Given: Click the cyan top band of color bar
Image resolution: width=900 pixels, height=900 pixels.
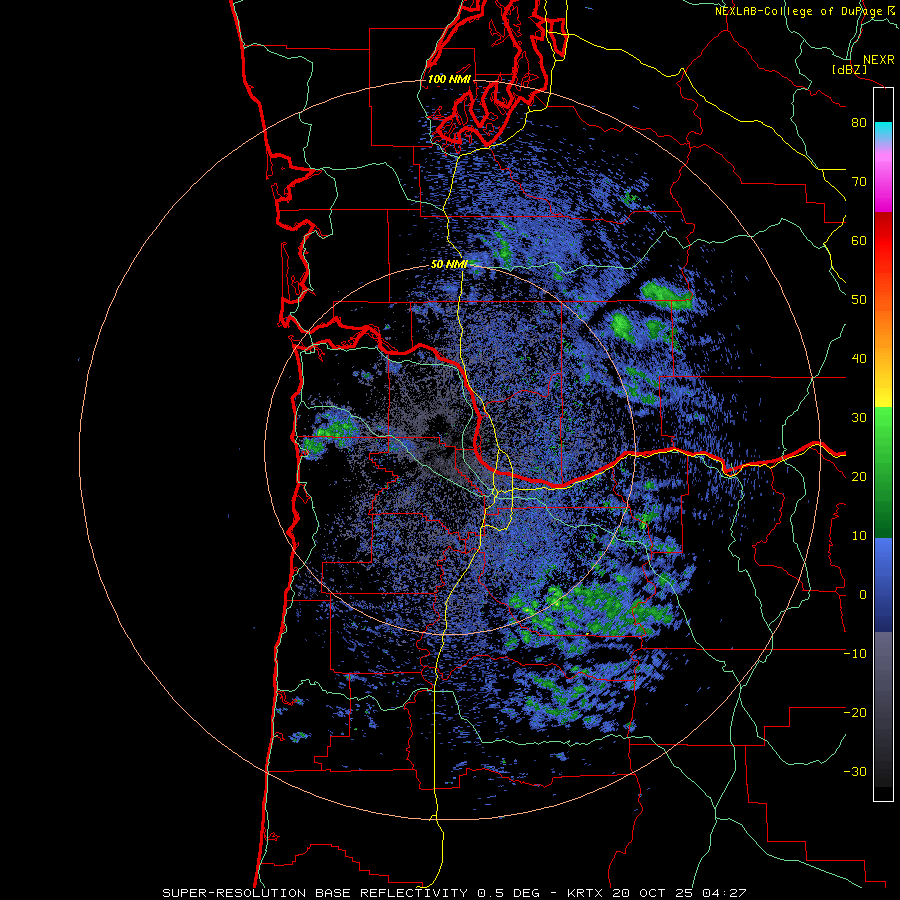Looking at the screenshot, I should [883, 130].
